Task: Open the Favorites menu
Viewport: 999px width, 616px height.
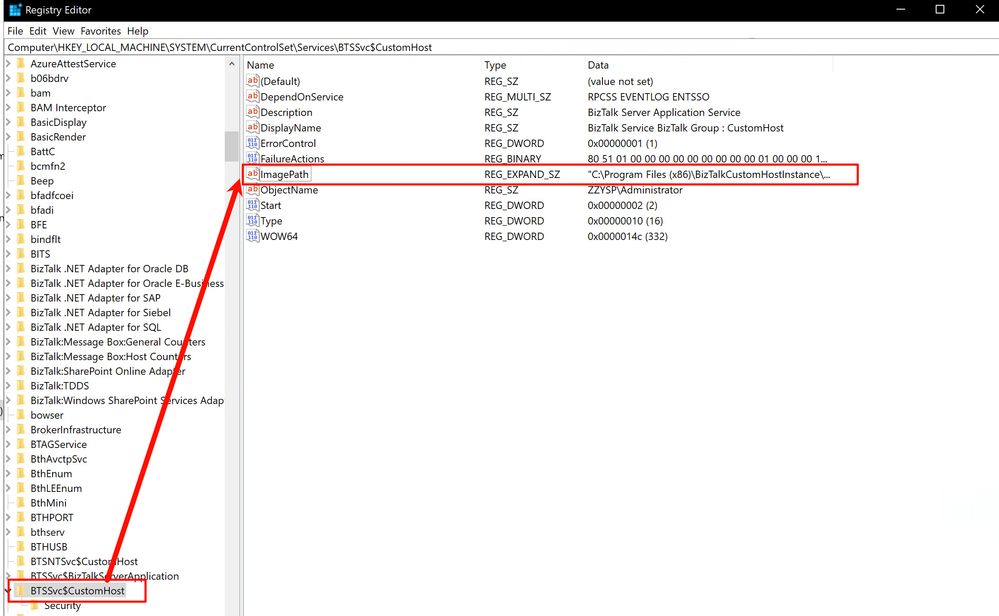Action: [101, 31]
